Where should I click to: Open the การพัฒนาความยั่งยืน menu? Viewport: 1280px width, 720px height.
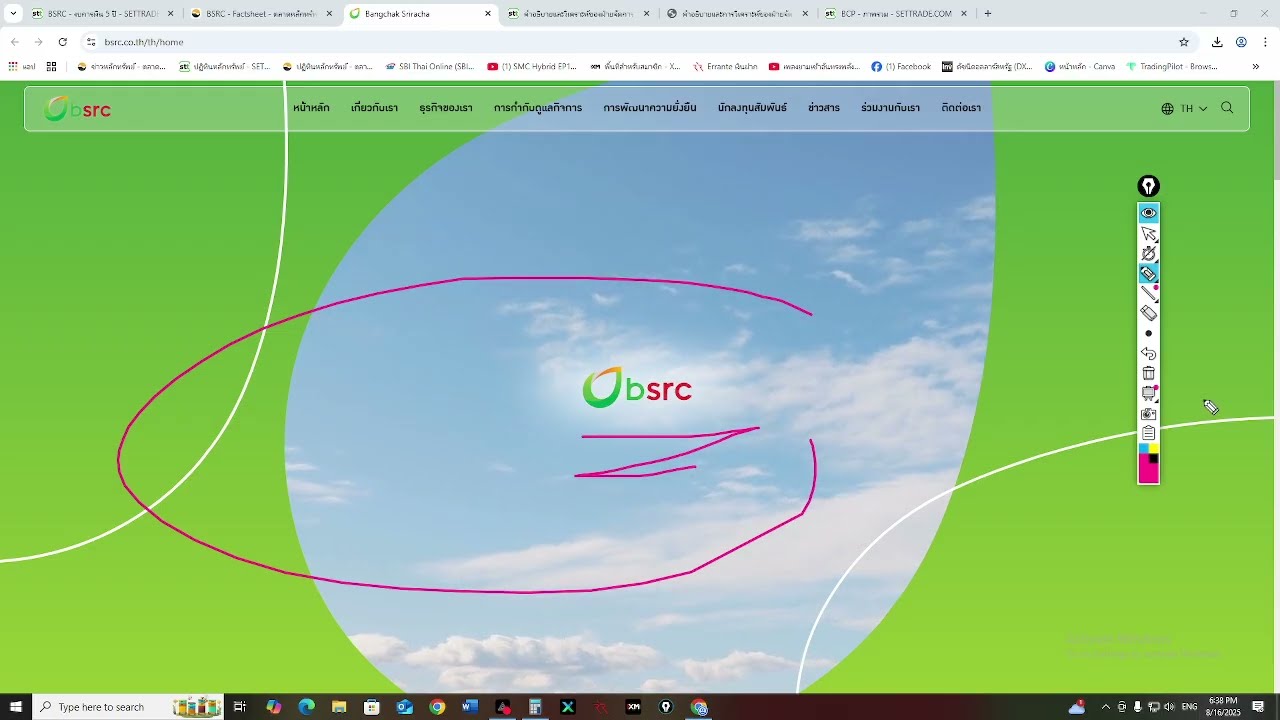pyautogui.click(x=650, y=108)
